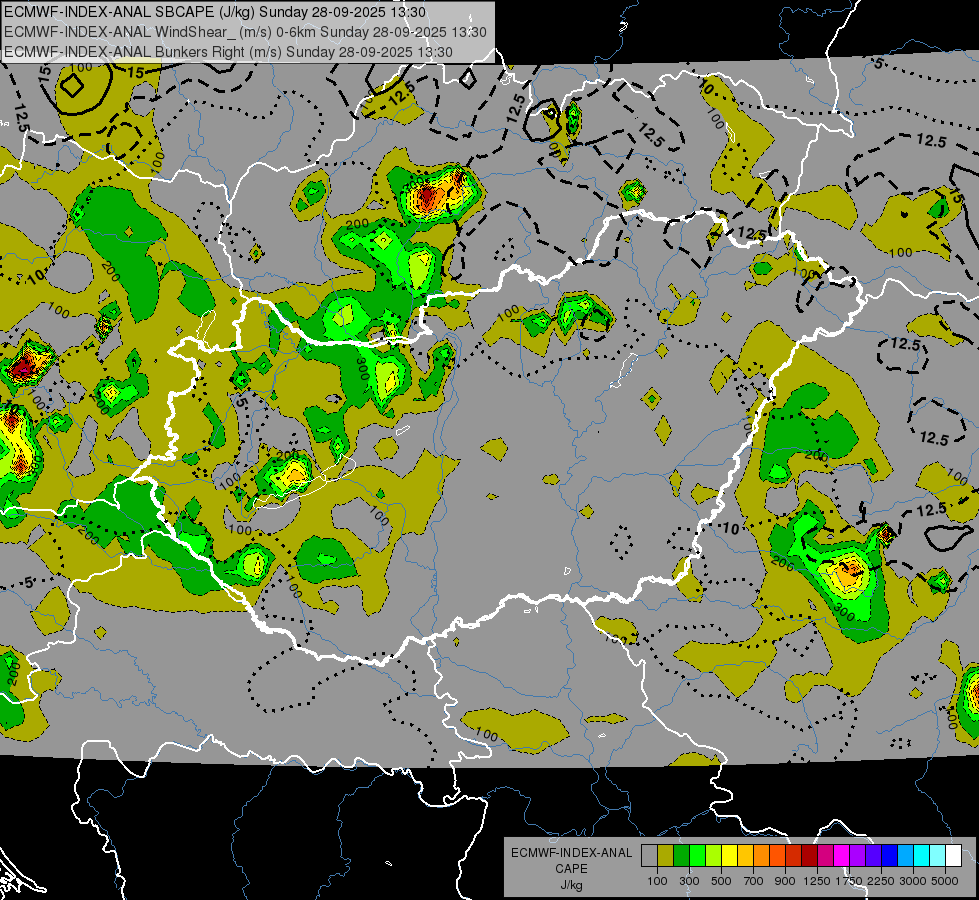979x900 pixels.
Task: Pick the brick red swatch after 900
Action: [794, 856]
